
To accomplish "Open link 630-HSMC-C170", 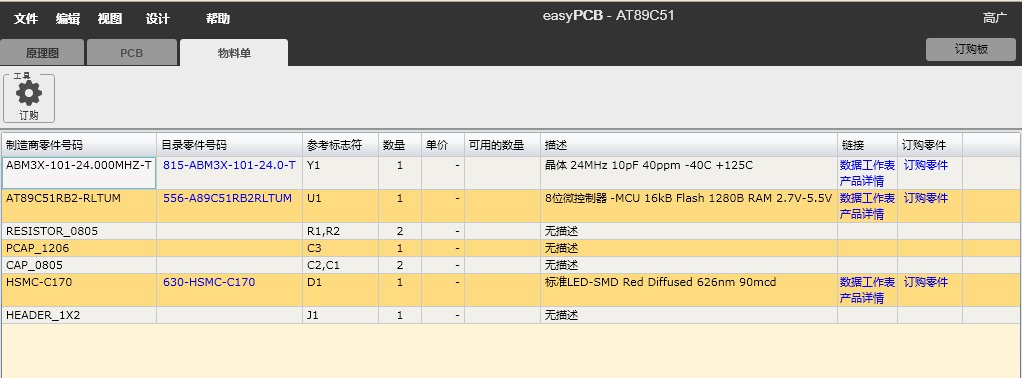I will click(x=209, y=282).
